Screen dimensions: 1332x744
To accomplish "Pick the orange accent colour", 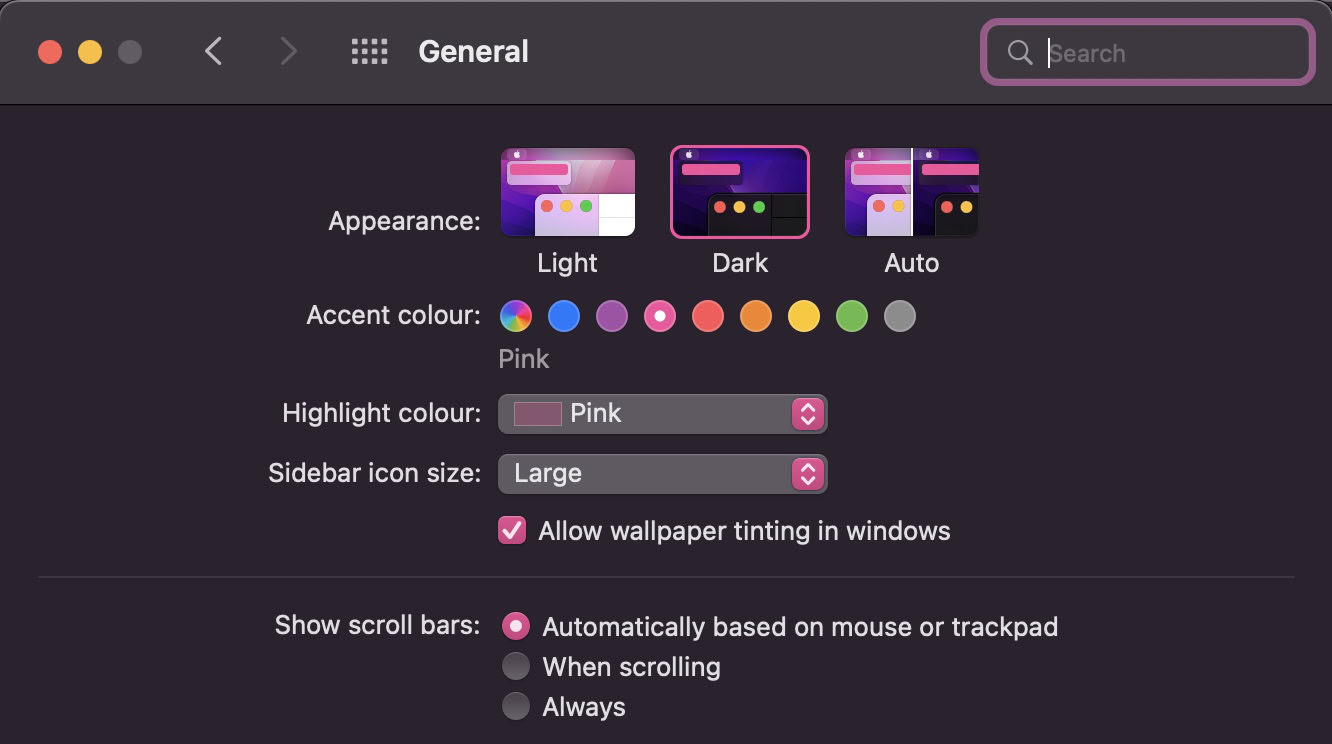I will (756, 317).
